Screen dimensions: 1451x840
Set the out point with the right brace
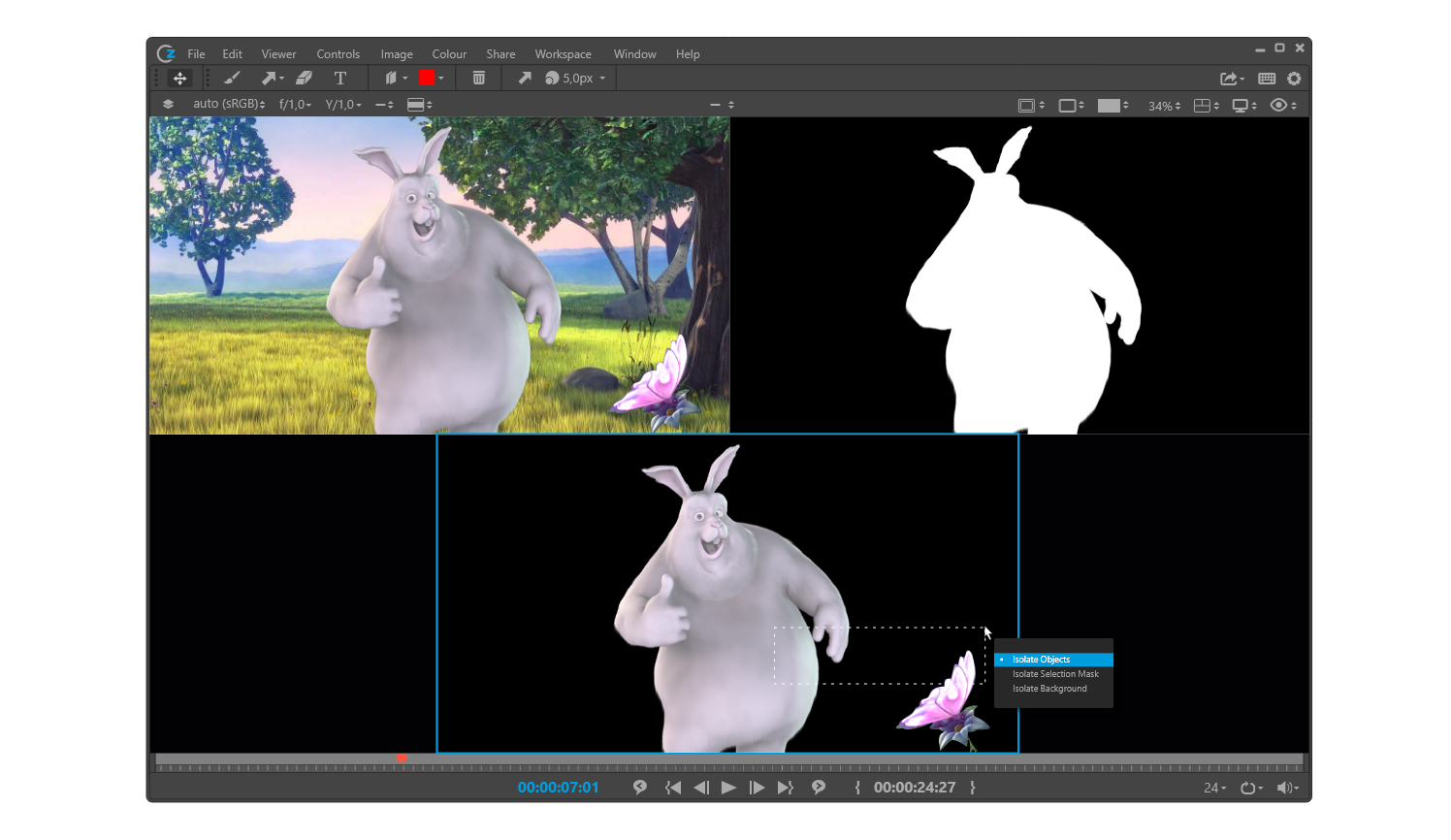tap(973, 788)
